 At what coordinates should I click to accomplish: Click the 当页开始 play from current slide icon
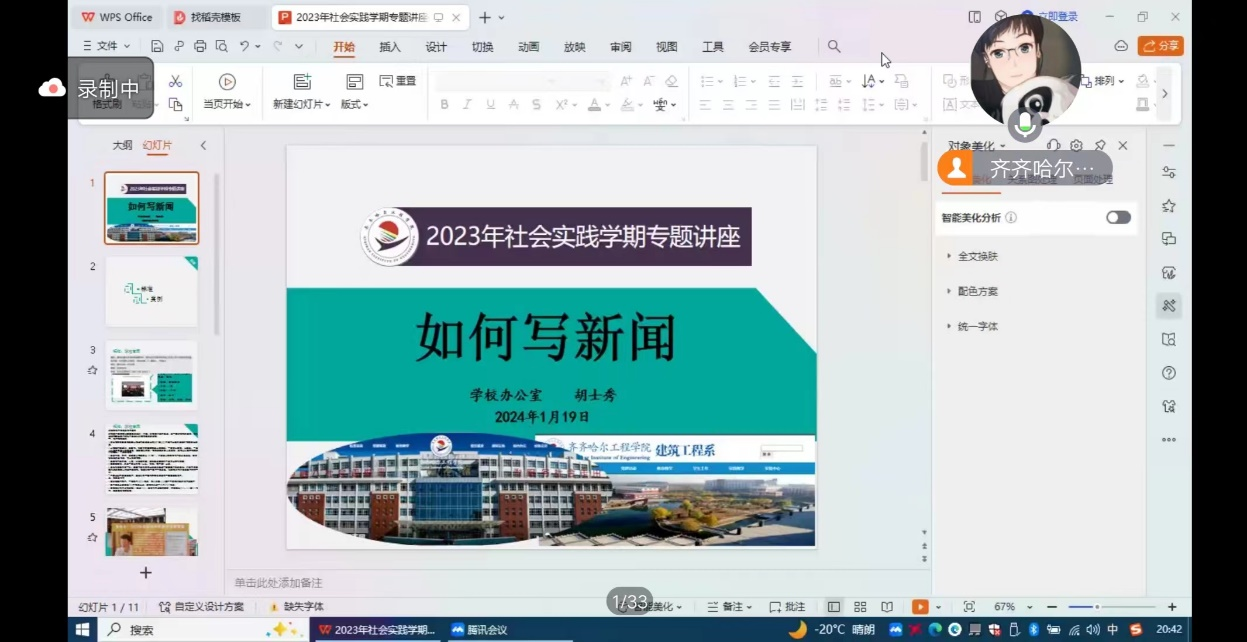pos(227,82)
